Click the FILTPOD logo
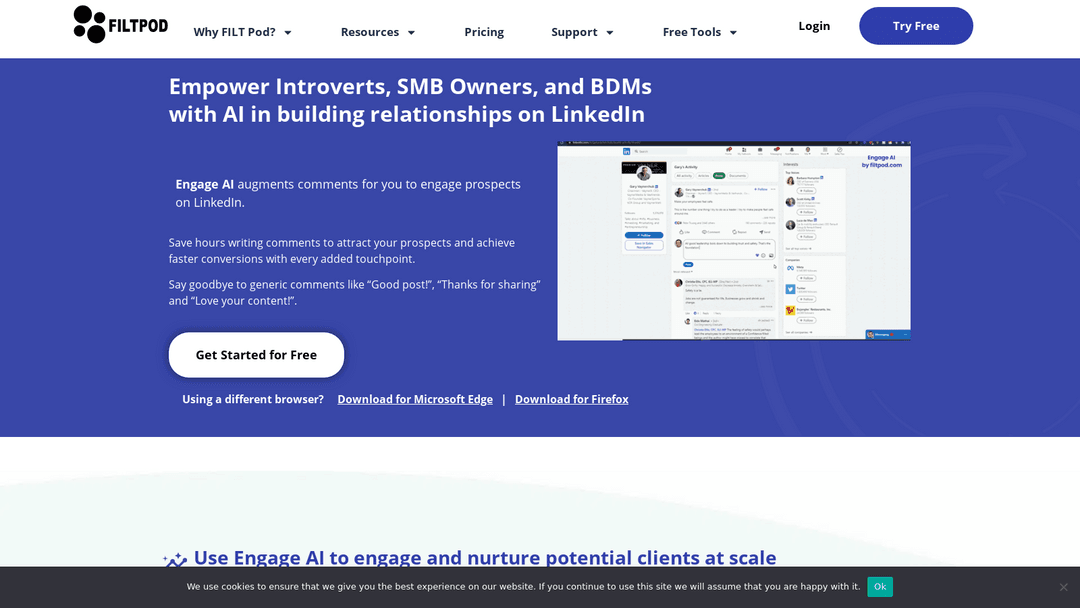Image resolution: width=1080 pixels, height=608 pixels. pos(121,25)
